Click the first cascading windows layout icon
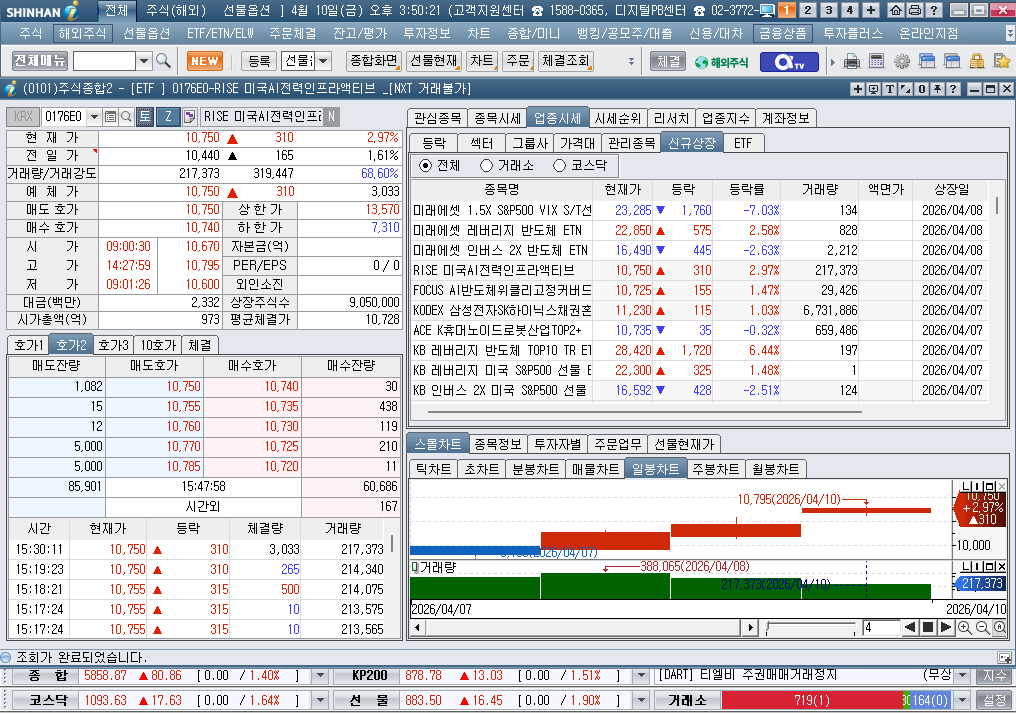 coord(927,62)
